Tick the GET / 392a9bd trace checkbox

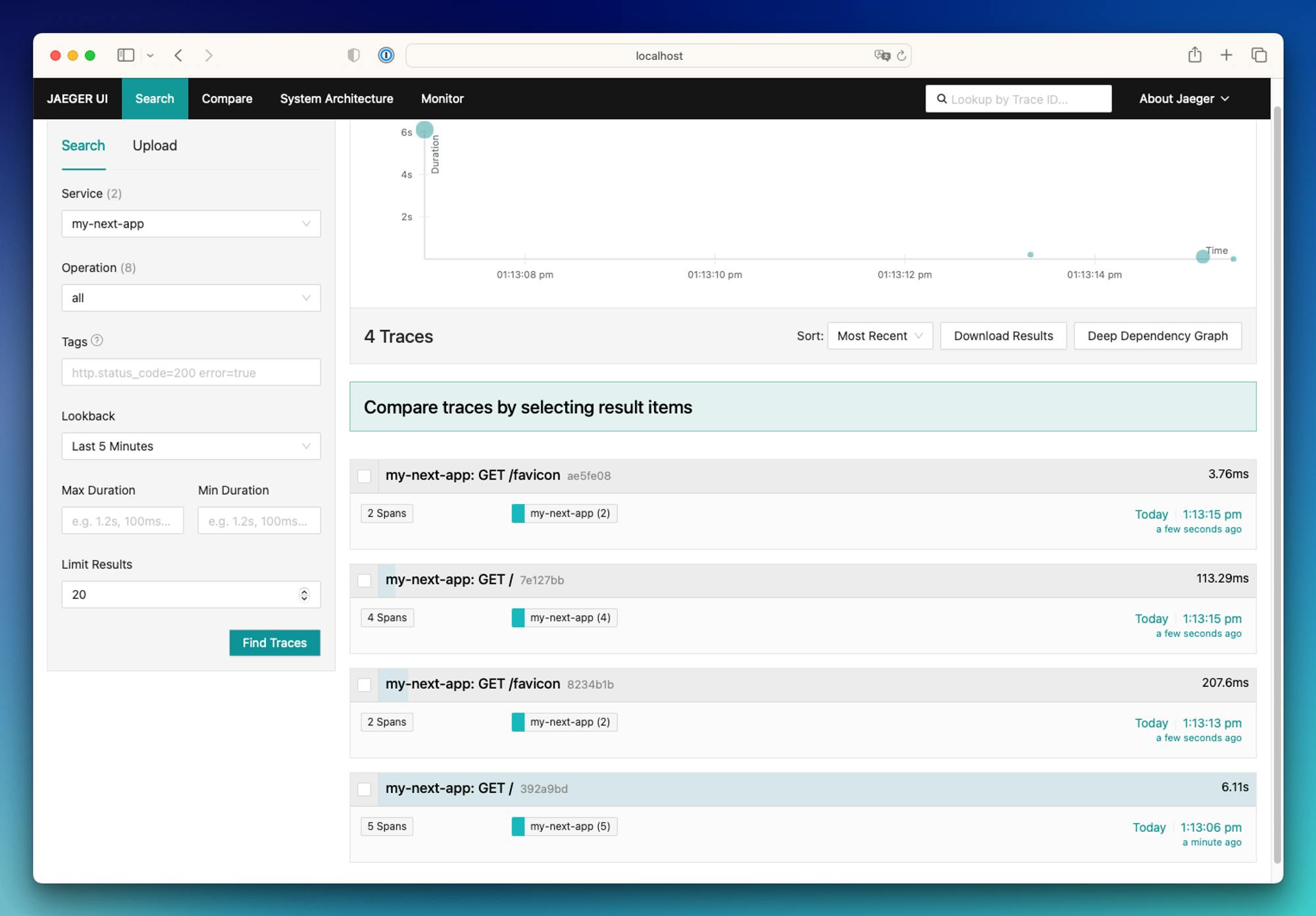[364, 789]
